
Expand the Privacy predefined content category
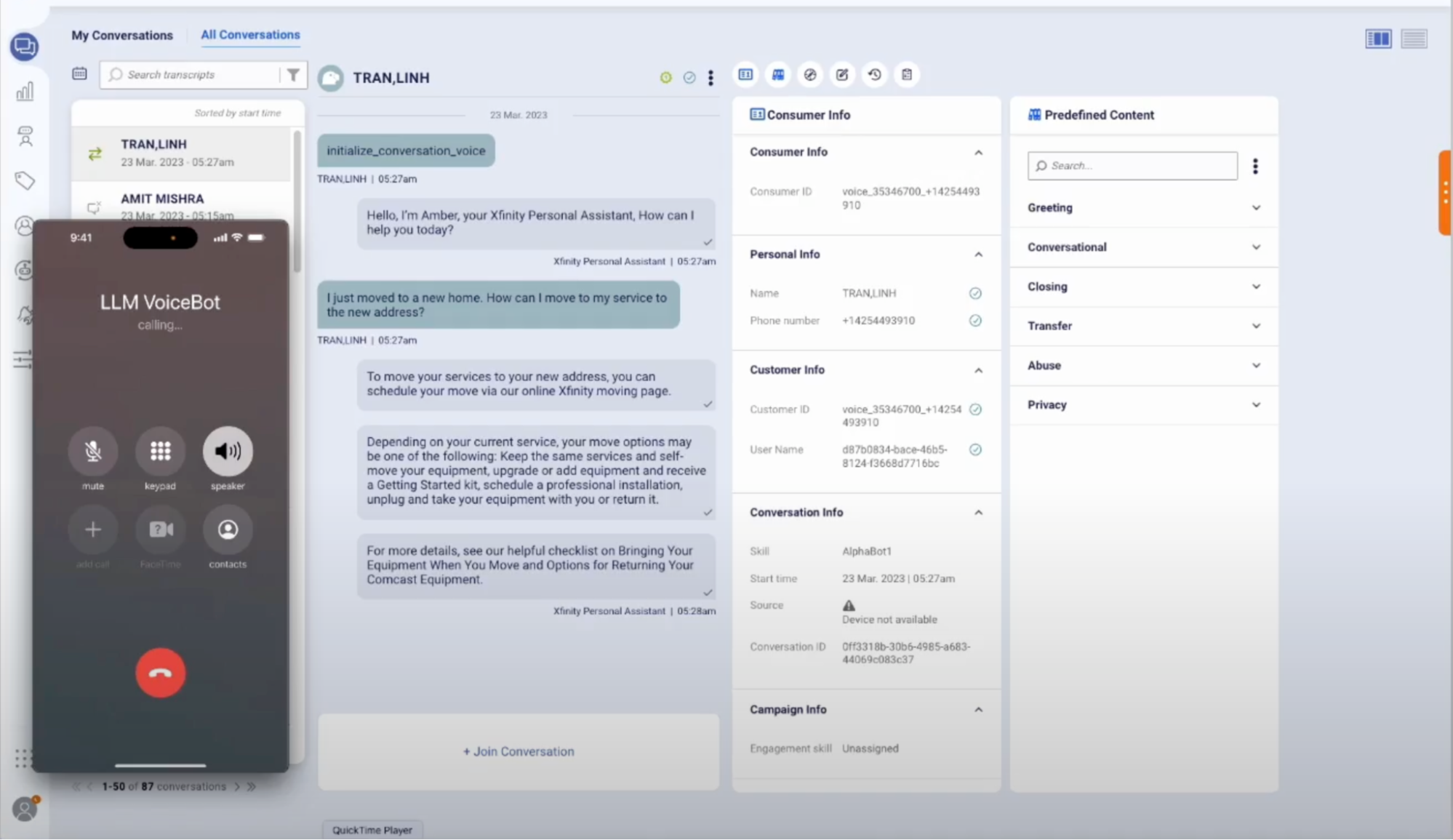pos(1143,405)
